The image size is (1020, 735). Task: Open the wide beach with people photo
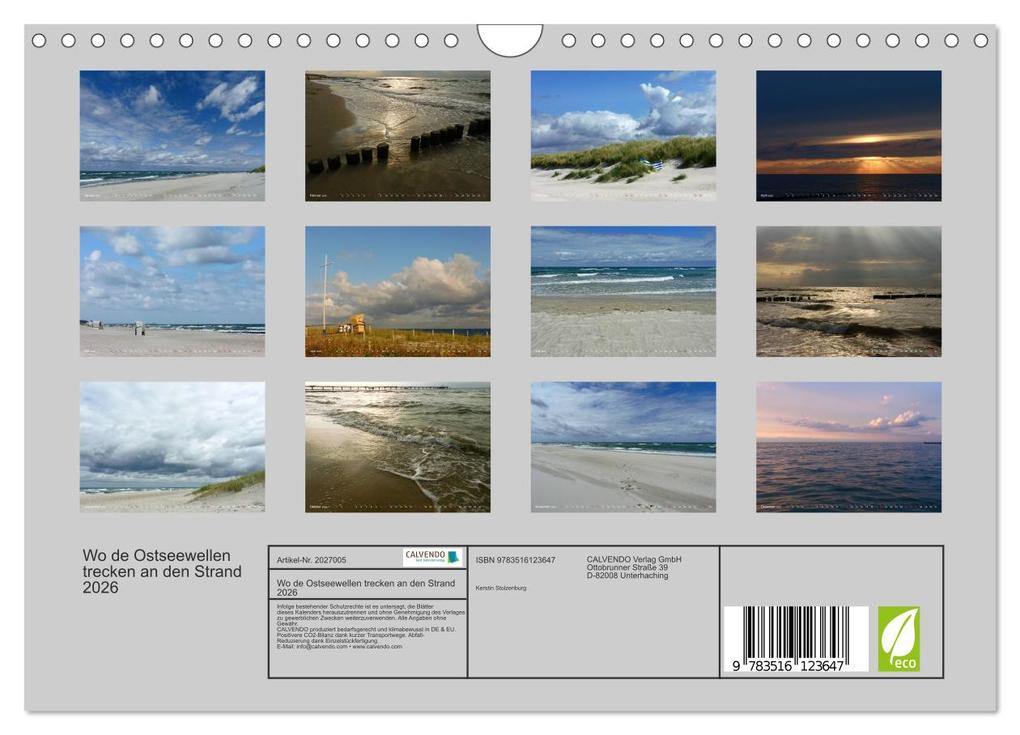tap(172, 291)
